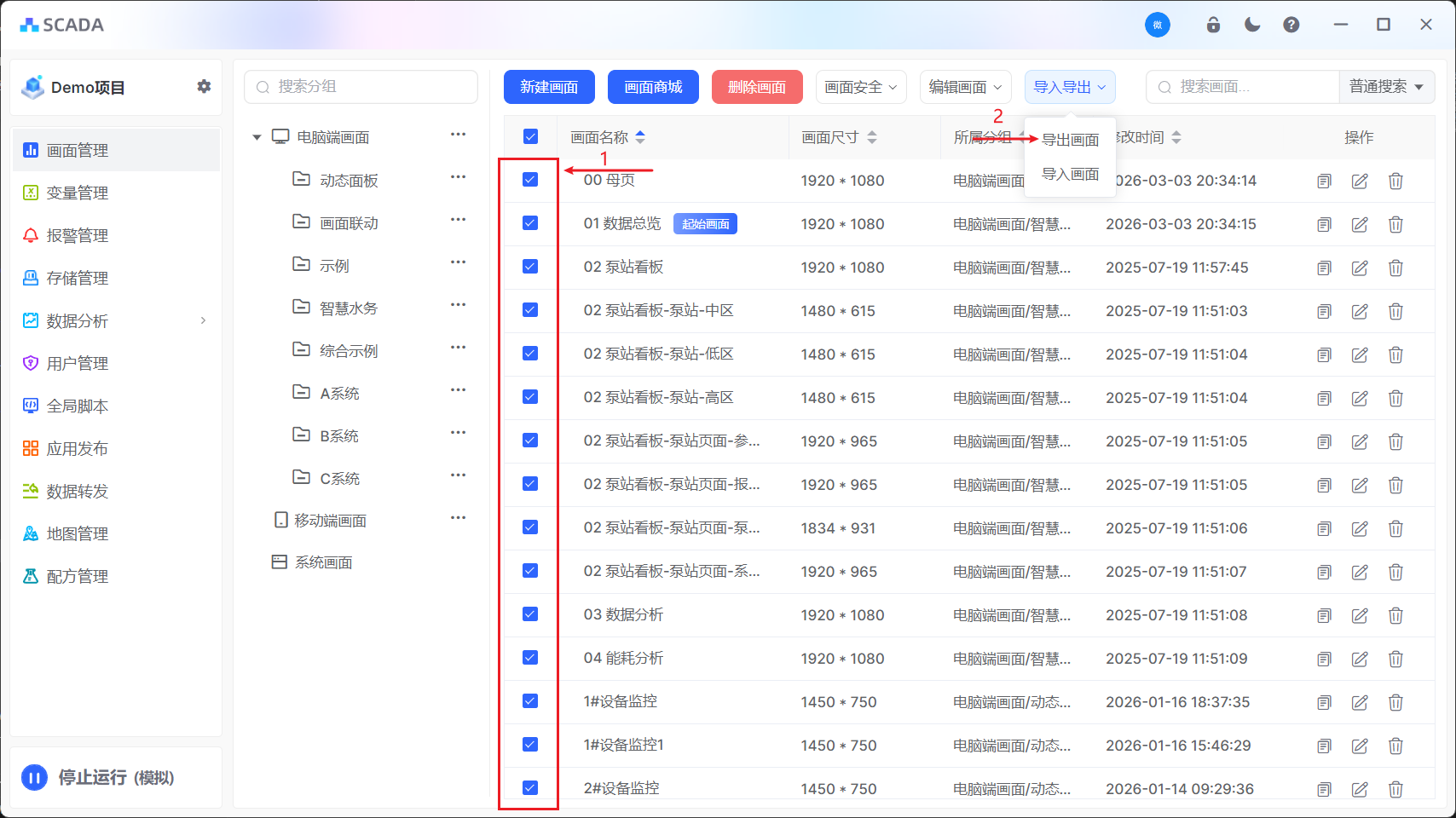Click the lock icon in title bar

click(x=1212, y=25)
